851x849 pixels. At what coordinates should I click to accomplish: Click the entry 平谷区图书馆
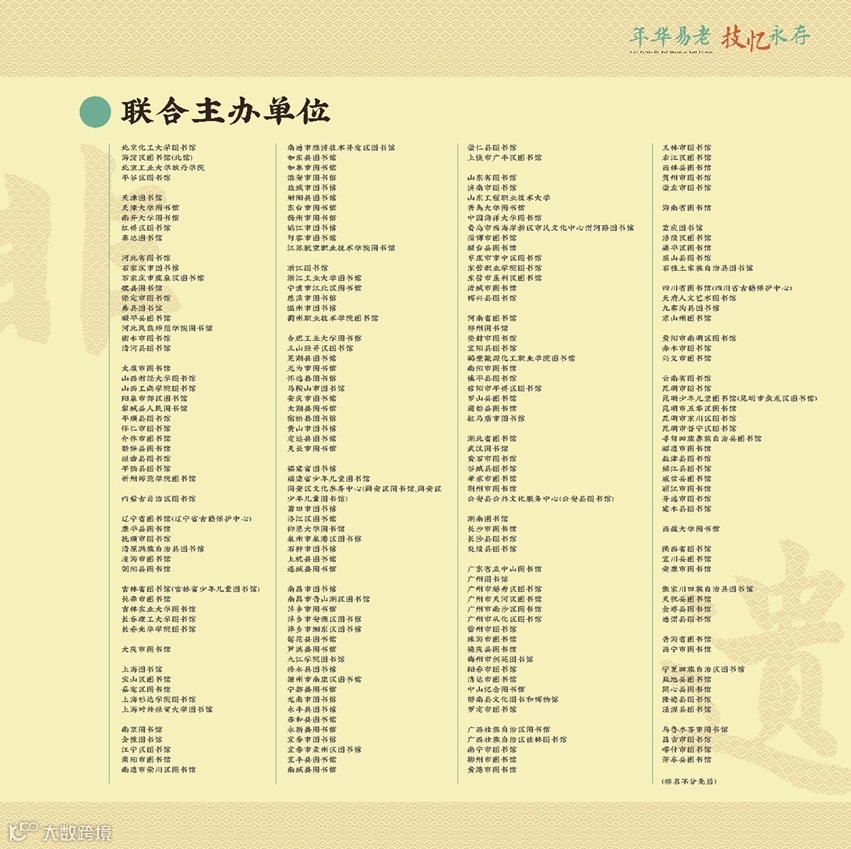coord(146,178)
